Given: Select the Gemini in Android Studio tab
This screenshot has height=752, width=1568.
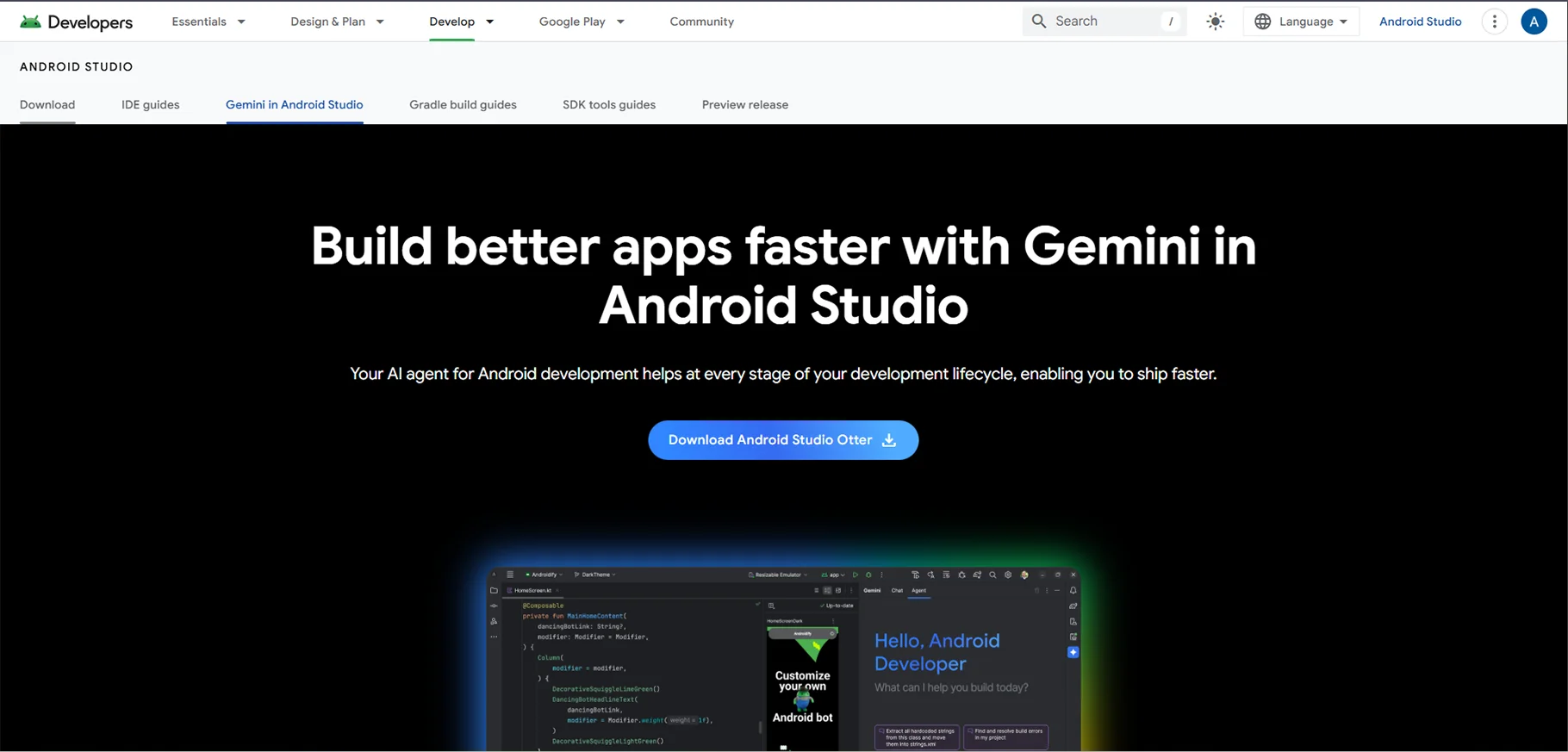Looking at the screenshot, I should point(295,105).
